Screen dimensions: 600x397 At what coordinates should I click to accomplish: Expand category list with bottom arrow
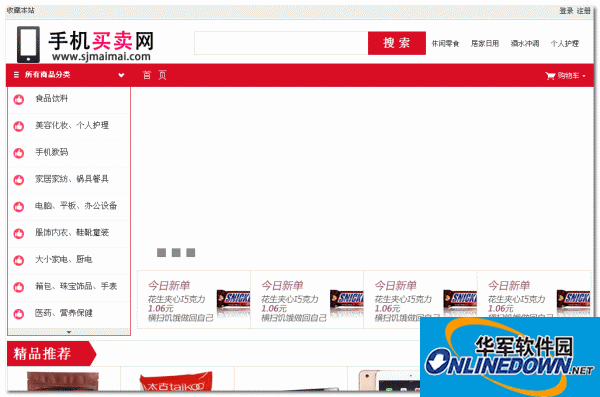pyautogui.click(x=69, y=332)
